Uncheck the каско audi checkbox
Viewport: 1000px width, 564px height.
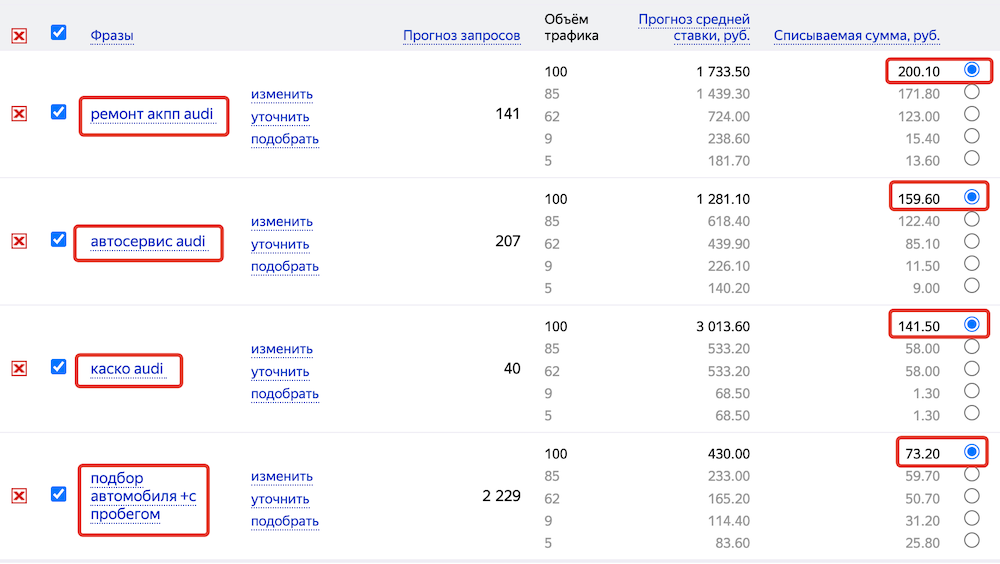click(59, 367)
